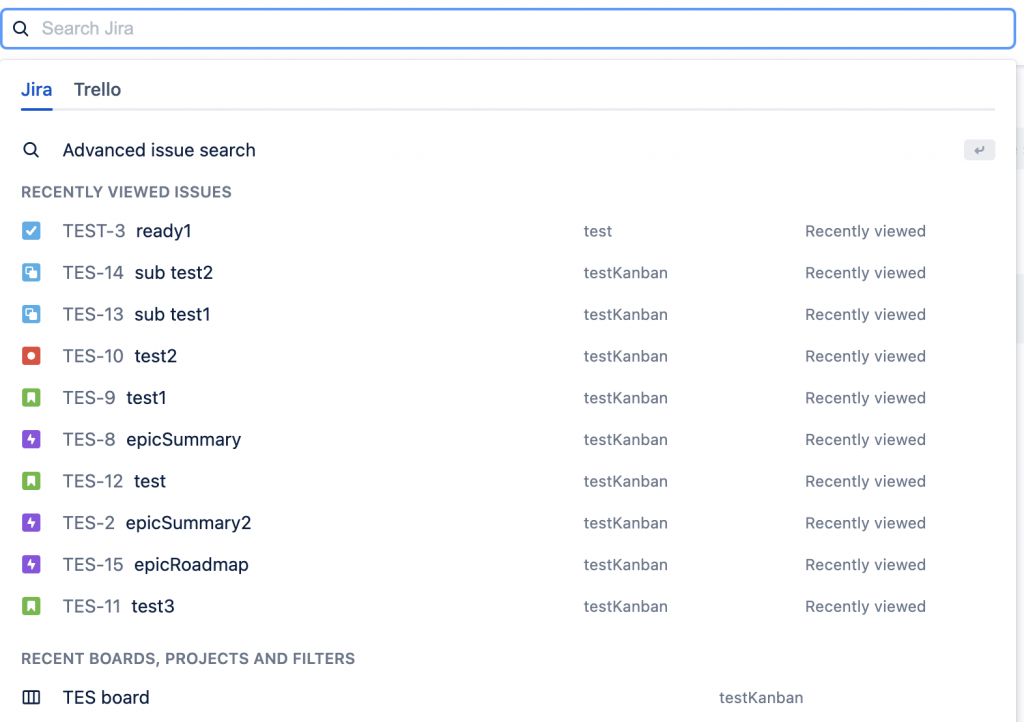1024x722 pixels.
Task: Select the Jira tab
Action: coord(37,90)
